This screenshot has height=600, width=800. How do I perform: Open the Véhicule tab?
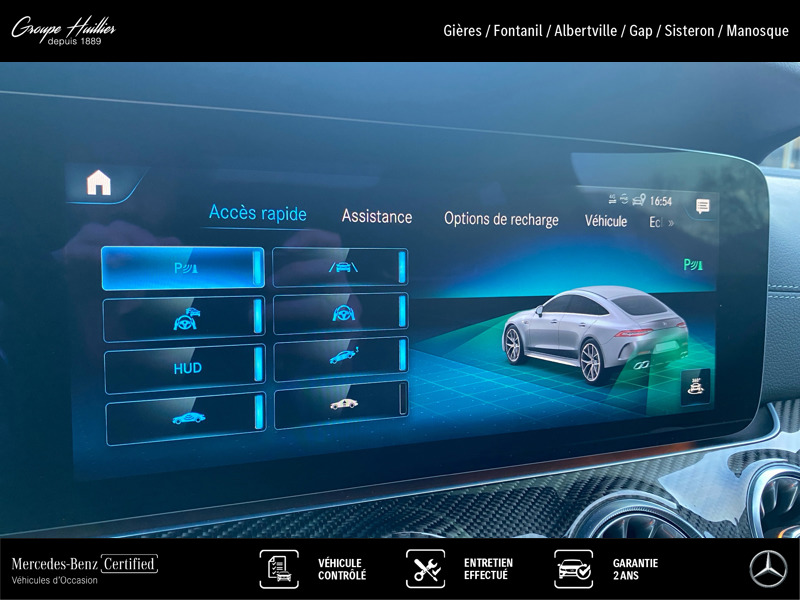coord(606,221)
